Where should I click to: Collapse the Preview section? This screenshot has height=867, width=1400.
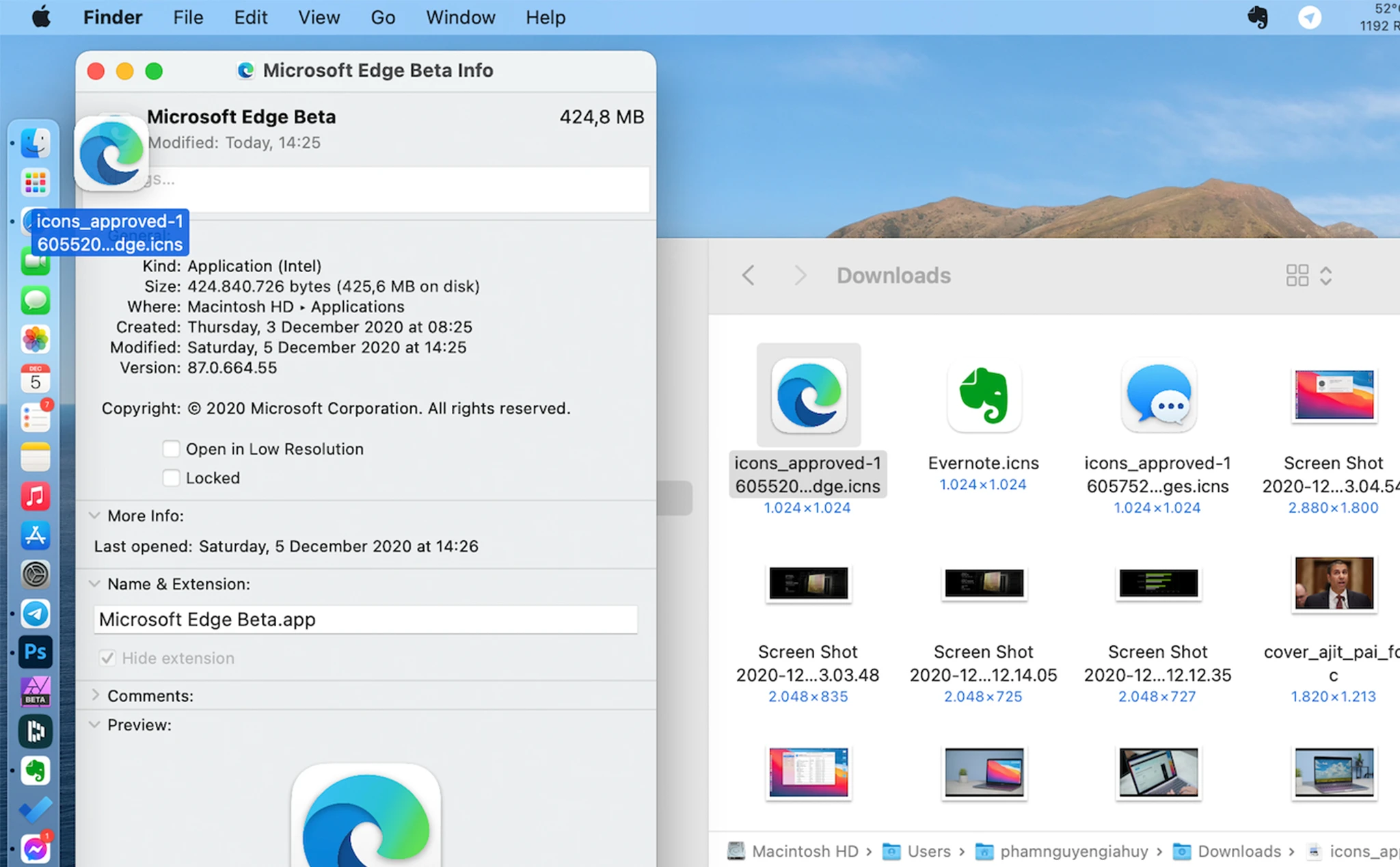(94, 724)
